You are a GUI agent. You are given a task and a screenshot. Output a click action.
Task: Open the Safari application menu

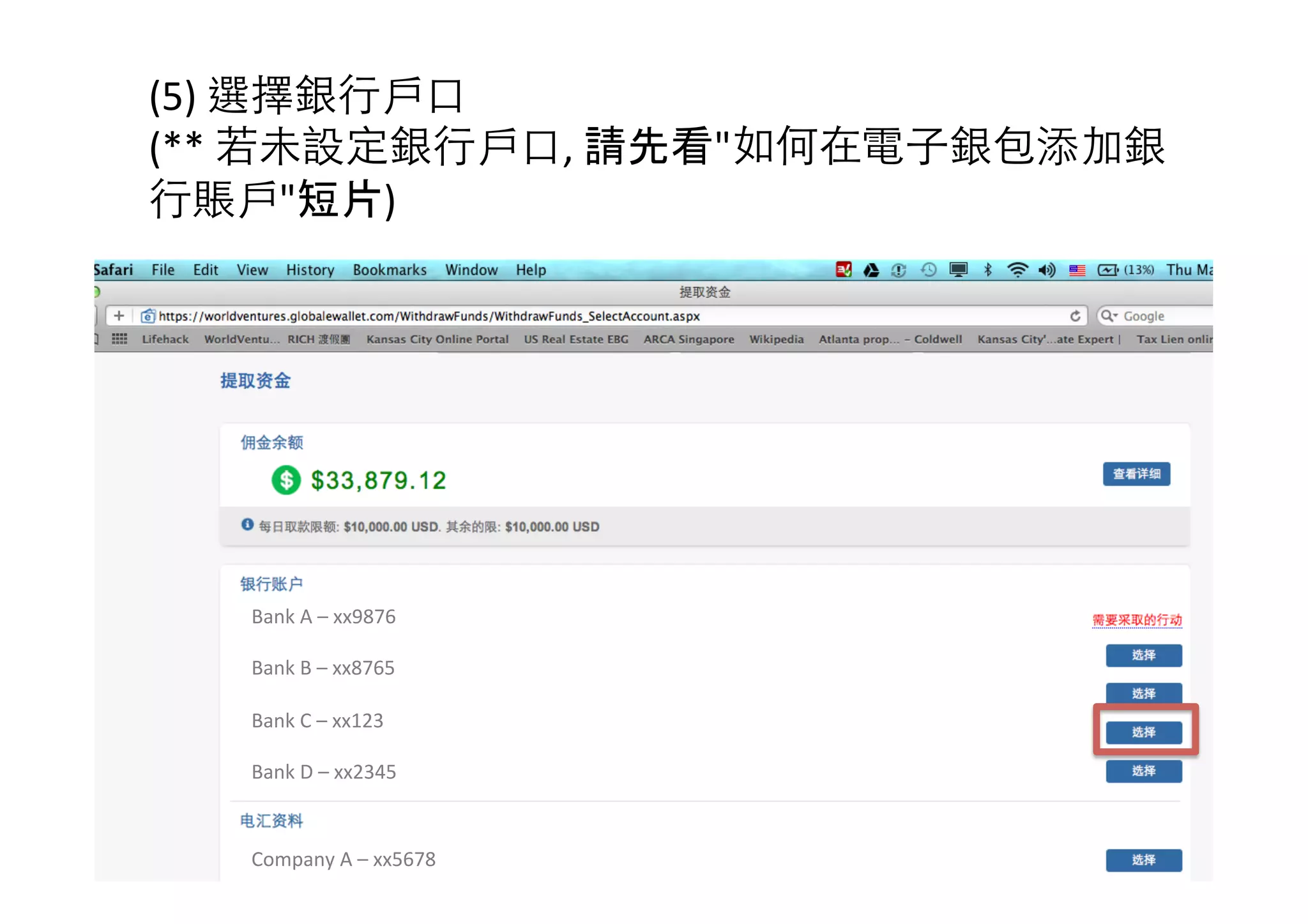pyautogui.click(x=114, y=270)
